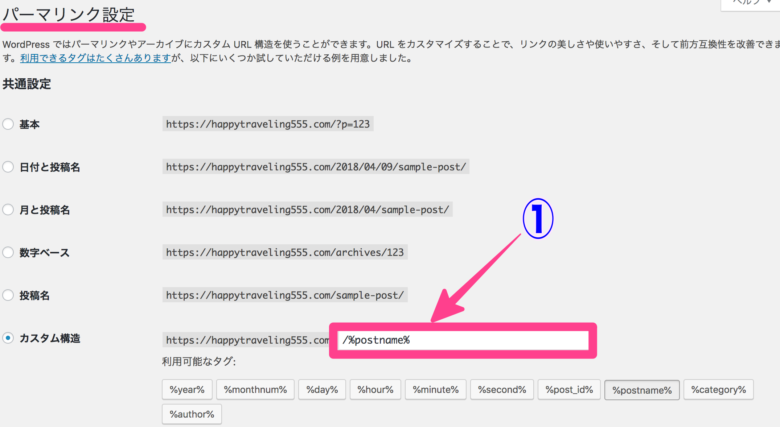Select the 基本 radio button

tap(8, 124)
